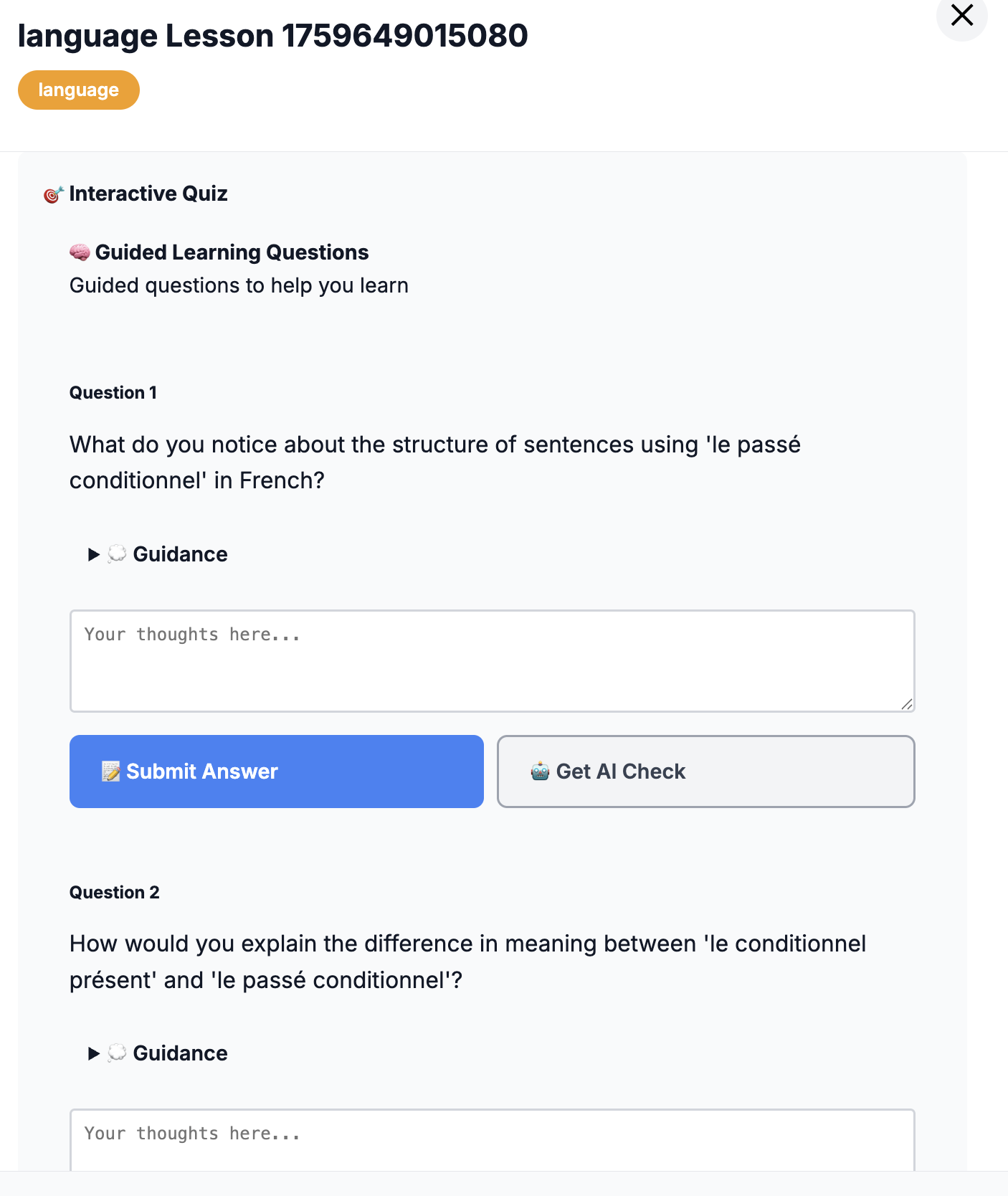Click the thought bubble icon in Question 2 Guidance
Image resolution: width=1008 pixels, height=1196 pixels.
pyautogui.click(x=117, y=1053)
